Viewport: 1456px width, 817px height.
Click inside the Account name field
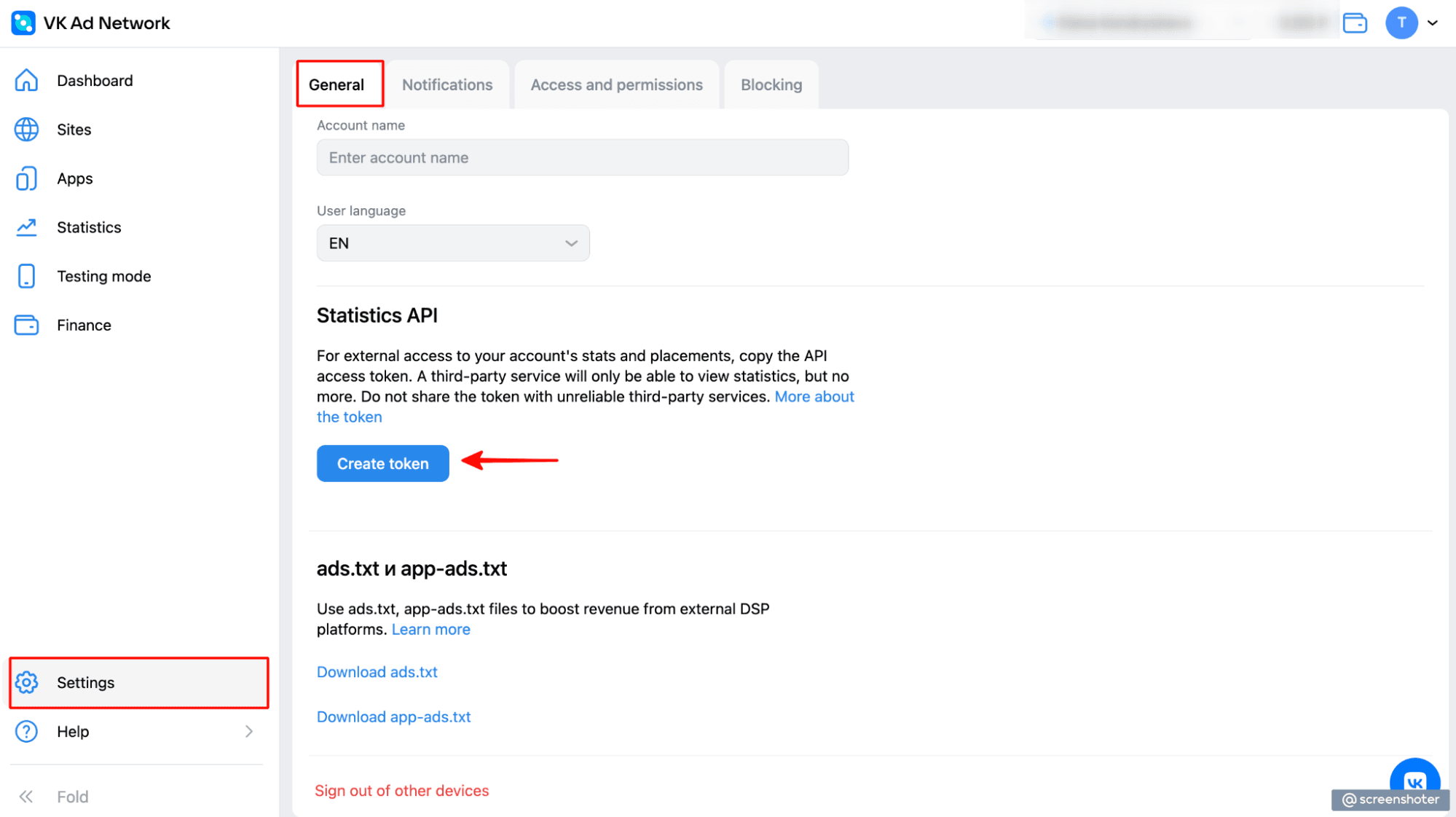click(x=582, y=157)
